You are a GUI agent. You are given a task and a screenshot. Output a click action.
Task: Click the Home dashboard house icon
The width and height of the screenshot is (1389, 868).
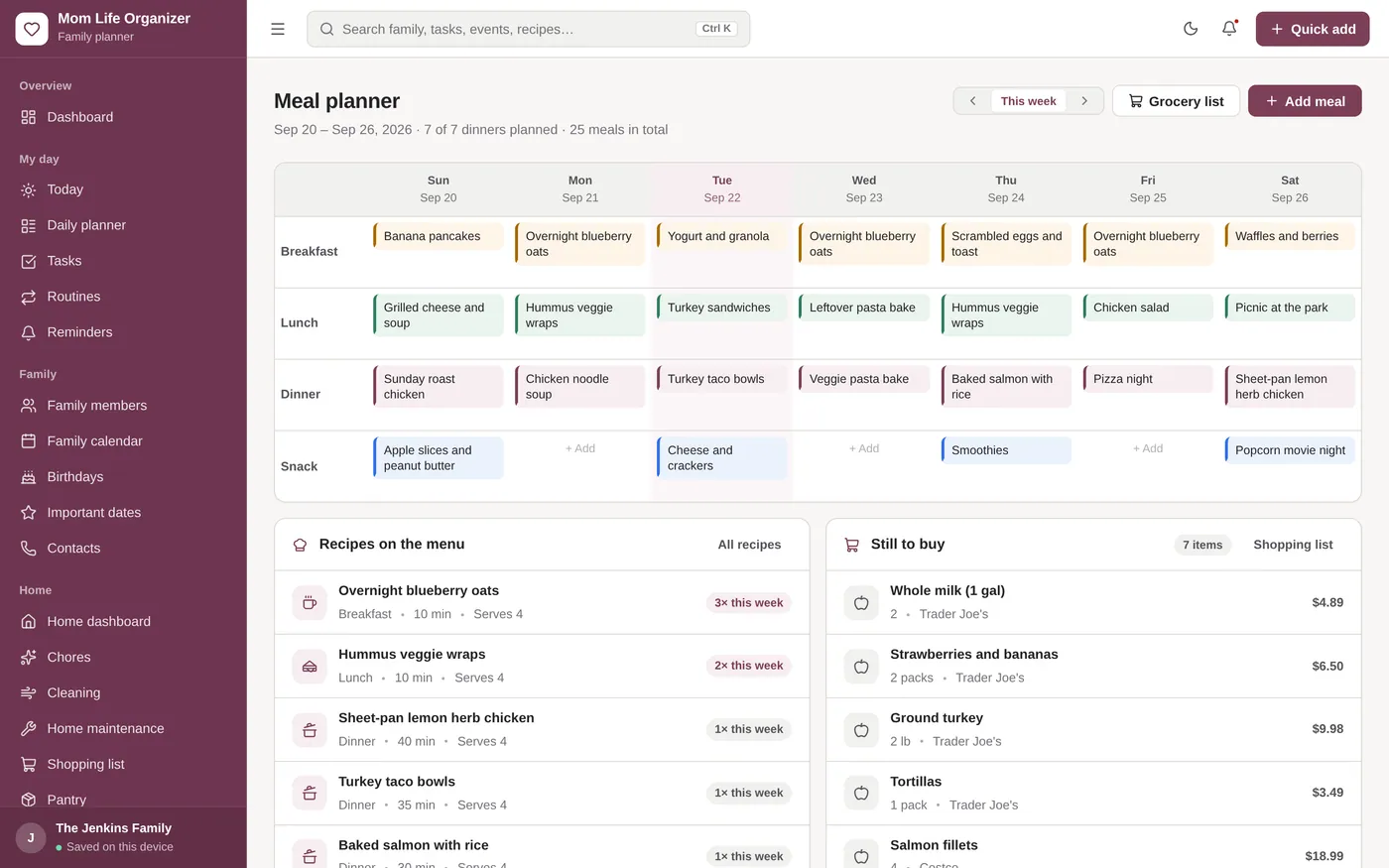pyautogui.click(x=29, y=622)
